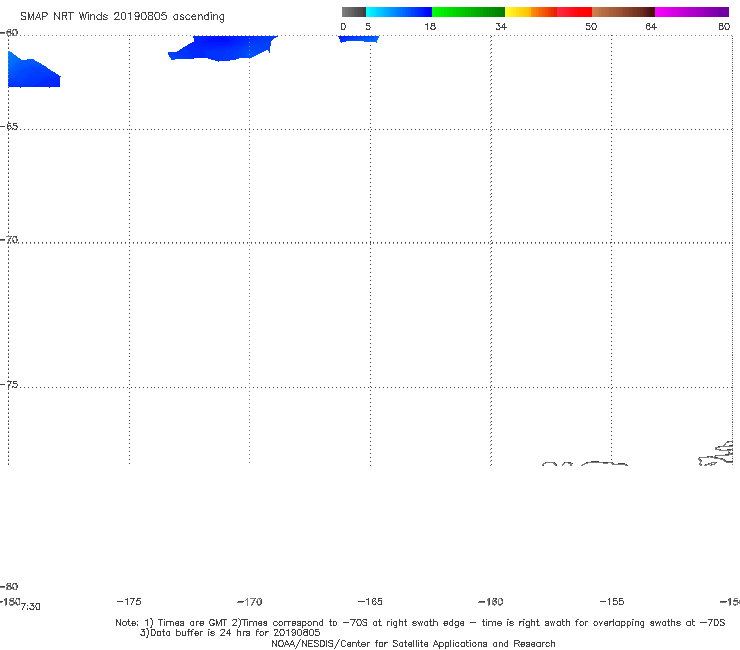
Task: Select the green segment of the colorbar
Action: point(468,12)
